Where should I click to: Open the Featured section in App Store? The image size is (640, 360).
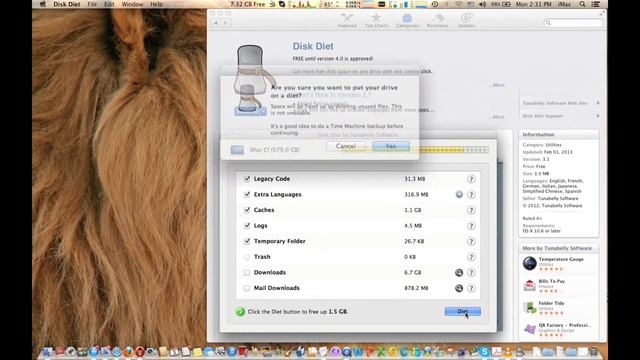[347, 20]
